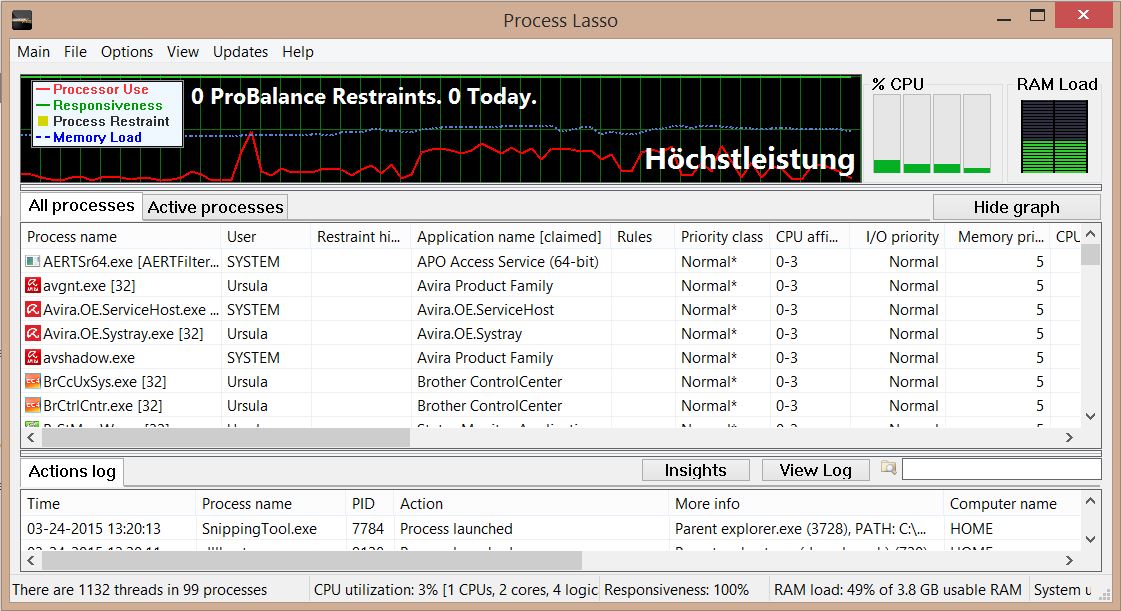1121x611 pixels.
Task: Sort by Priority class column header
Action: pyautogui.click(x=722, y=237)
